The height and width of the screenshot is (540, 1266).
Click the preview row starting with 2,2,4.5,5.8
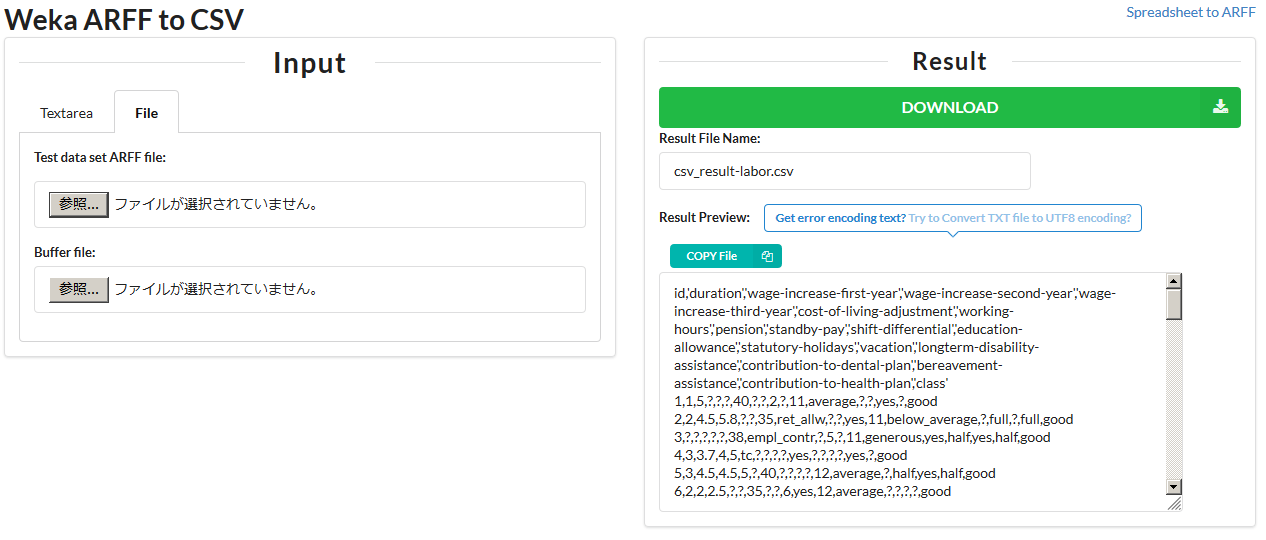tap(873, 419)
